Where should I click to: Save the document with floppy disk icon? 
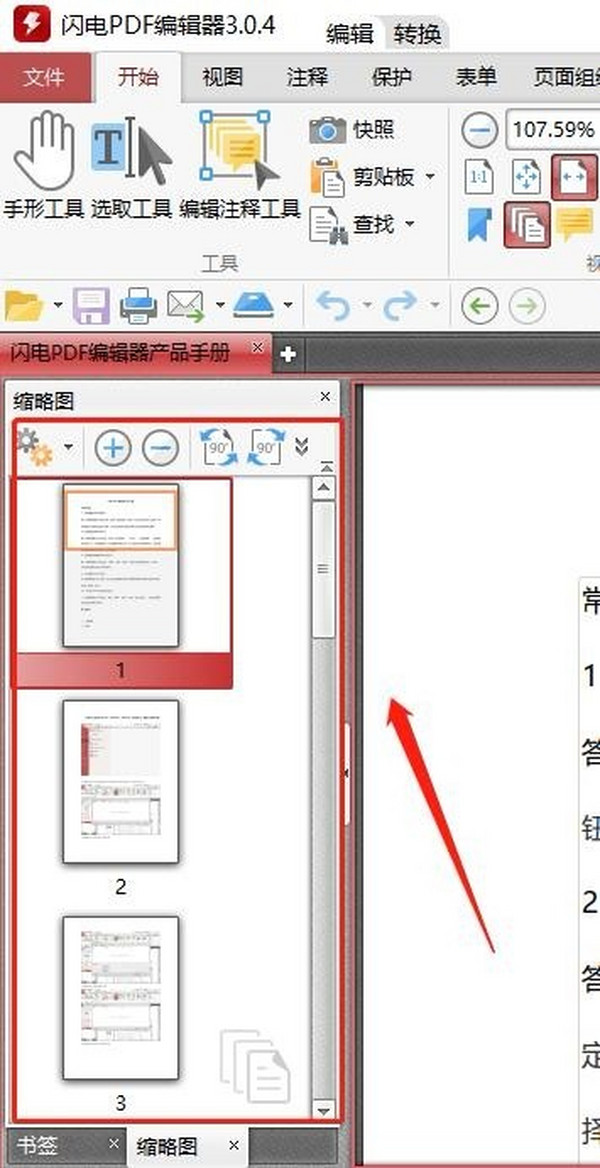tap(91, 305)
